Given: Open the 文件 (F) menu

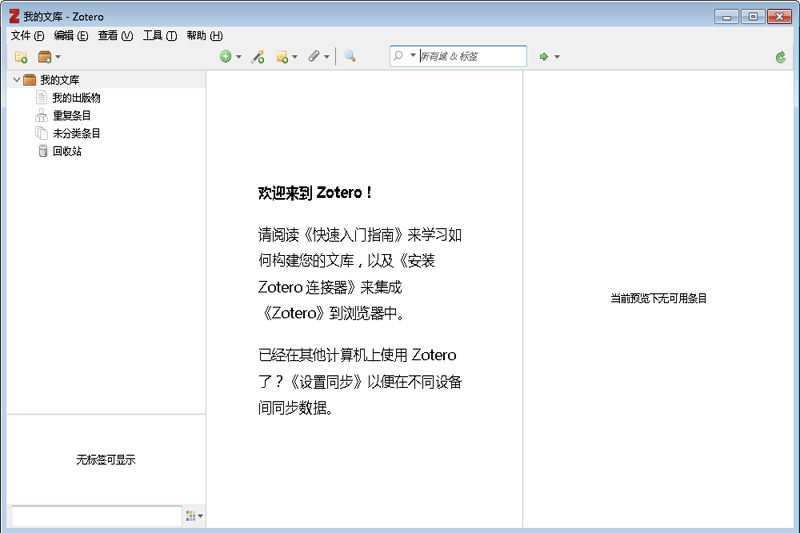Looking at the screenshot, I should coord(28,36).
